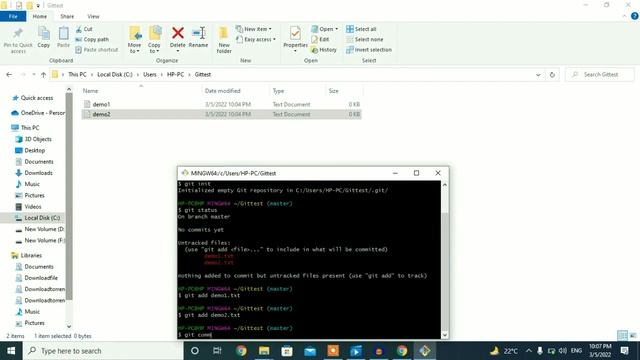Click the taskbar search box
640x360 pixels.
point(103,351)
